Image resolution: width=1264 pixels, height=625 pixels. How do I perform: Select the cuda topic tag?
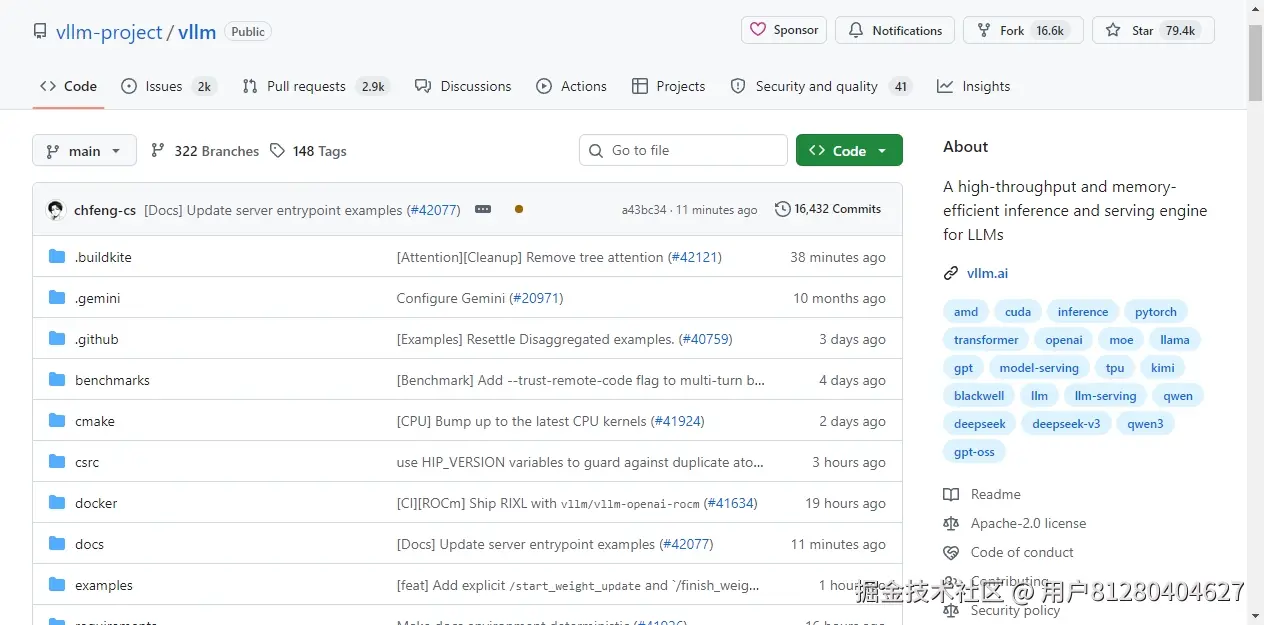[x=1018, y=312]
